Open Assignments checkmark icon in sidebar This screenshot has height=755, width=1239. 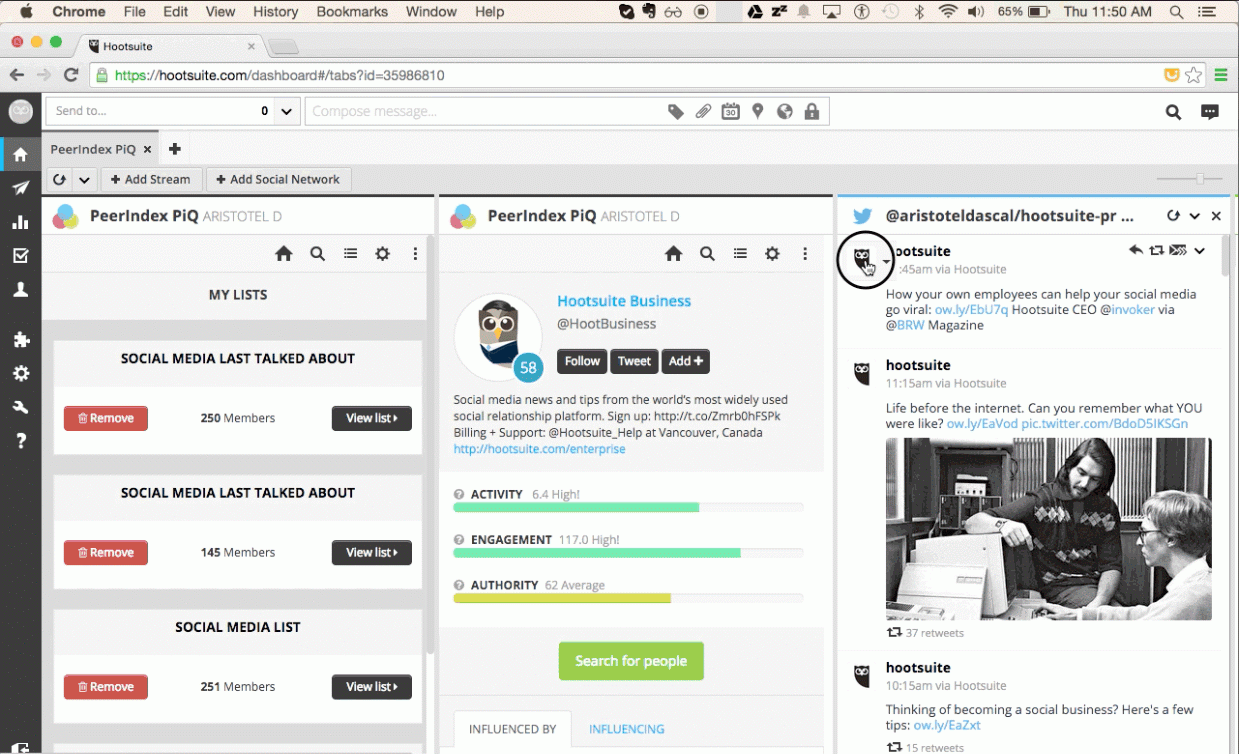[x=20, y=256]
